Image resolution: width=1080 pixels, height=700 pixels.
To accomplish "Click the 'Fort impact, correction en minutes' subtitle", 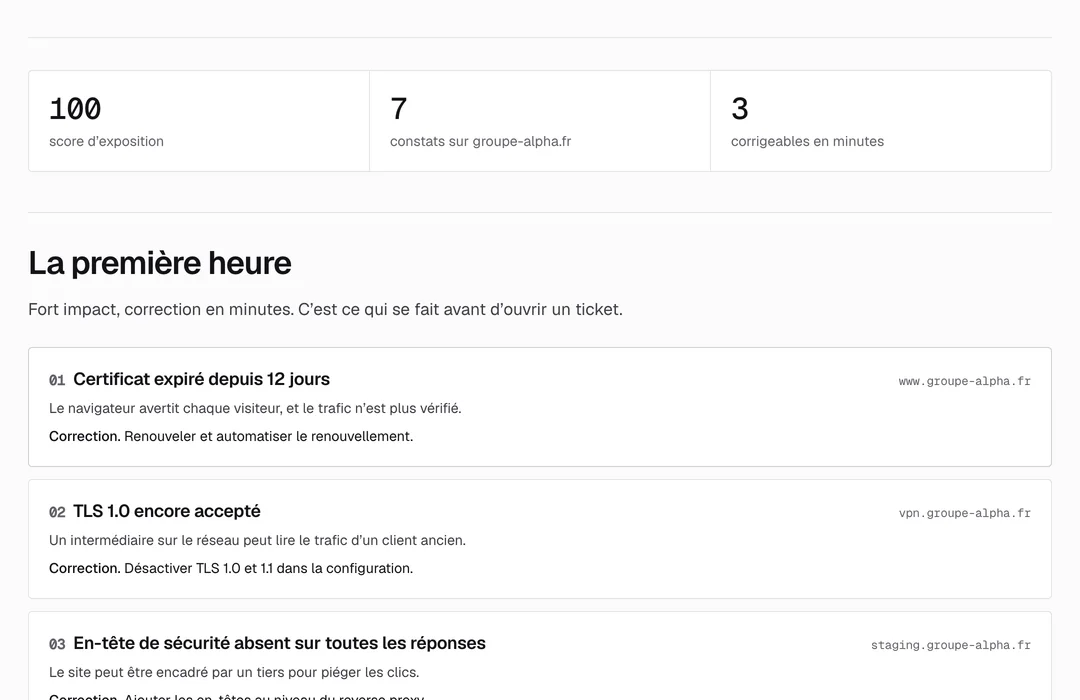I will (325, 309).
